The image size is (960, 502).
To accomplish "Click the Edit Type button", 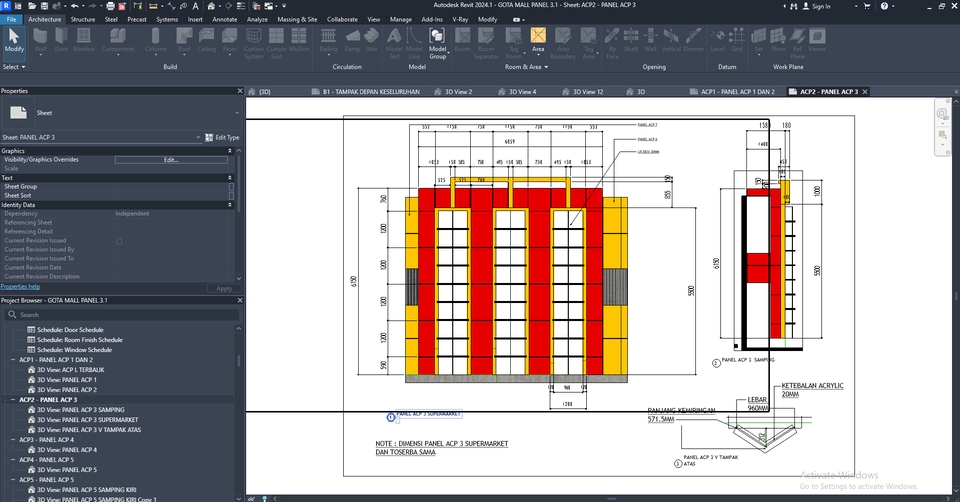I will tap(222, 138).
